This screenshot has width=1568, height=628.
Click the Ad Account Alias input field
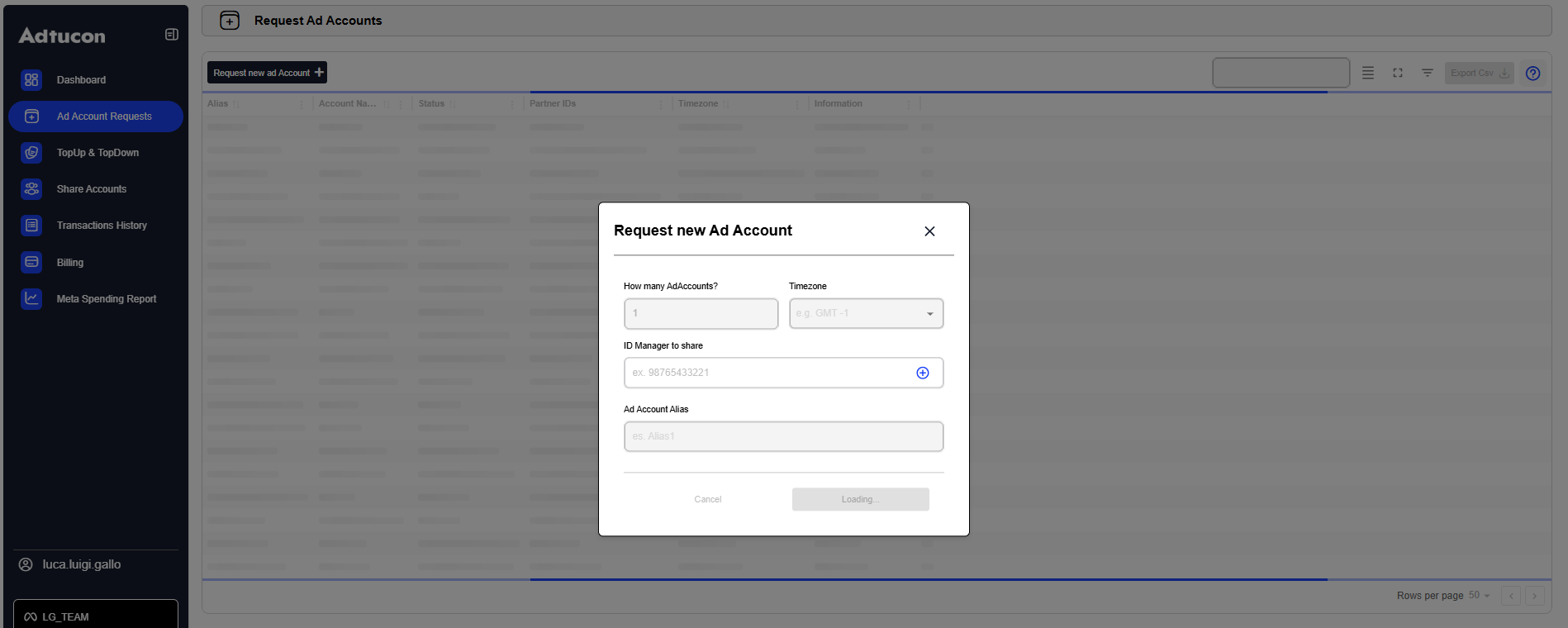[x=783, y=436]
